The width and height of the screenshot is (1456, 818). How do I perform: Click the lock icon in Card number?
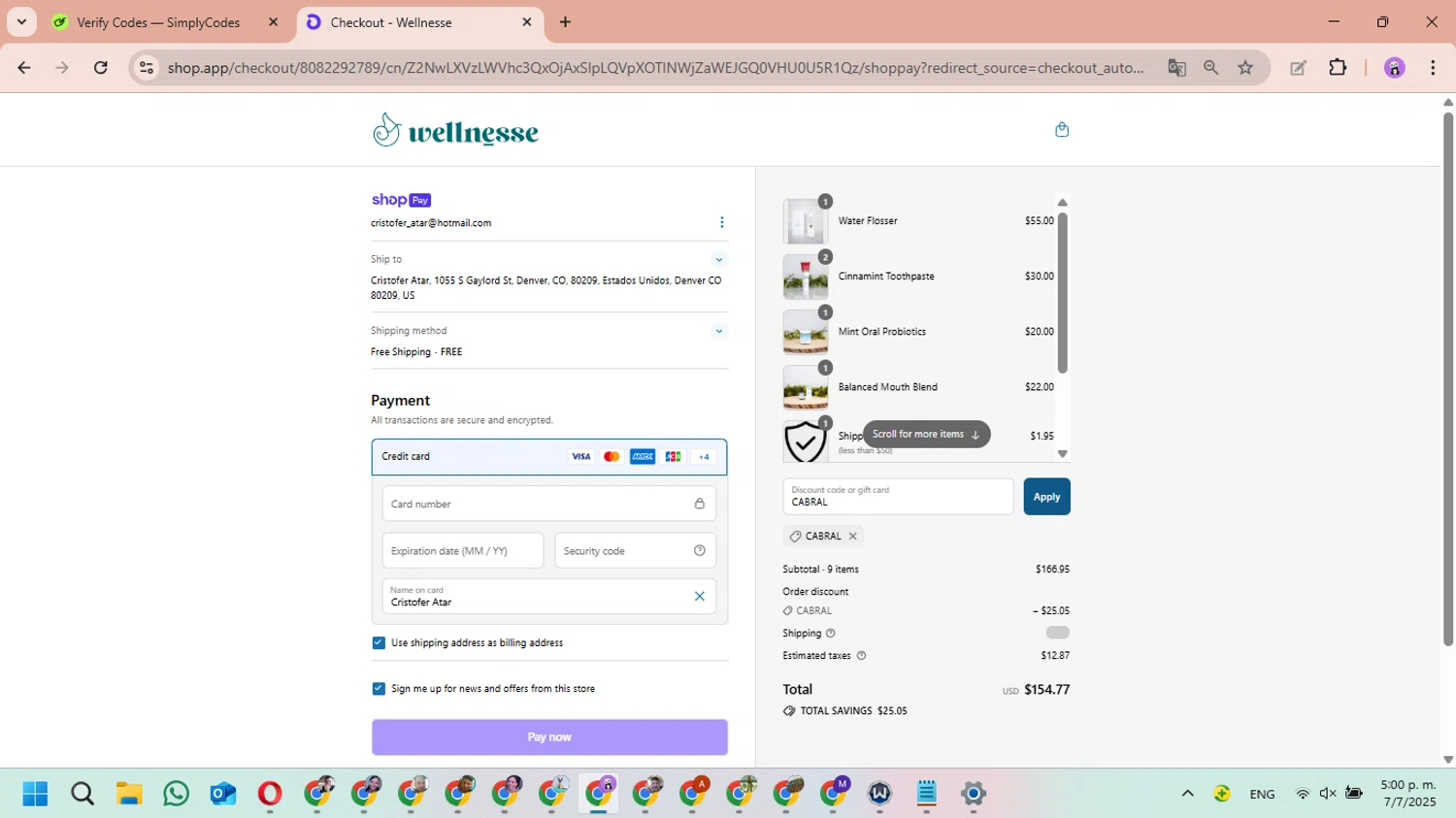[699, 504]
